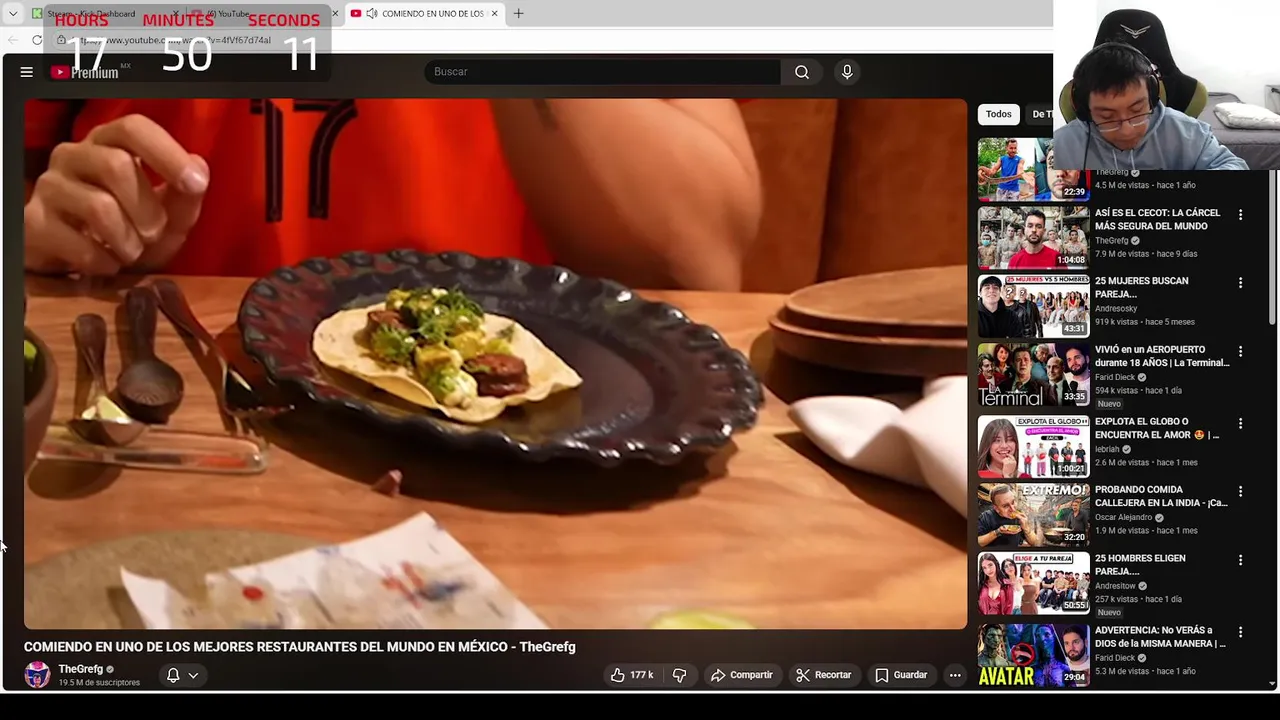This screenshot has height=720, width=1280.
Task: Click the search magnifier button
Action: pos(802,72)
